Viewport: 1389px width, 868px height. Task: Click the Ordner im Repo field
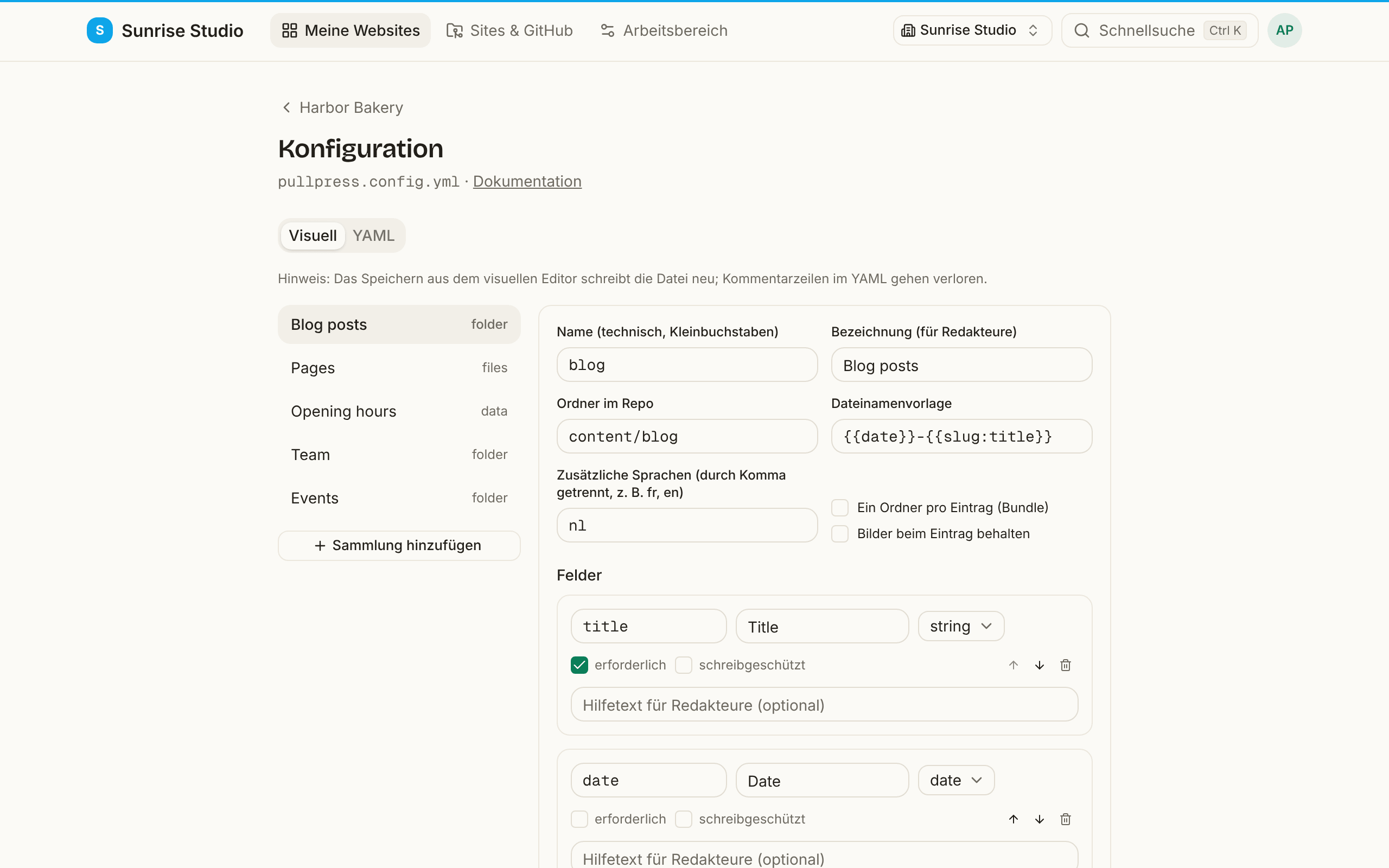[687, 436]
